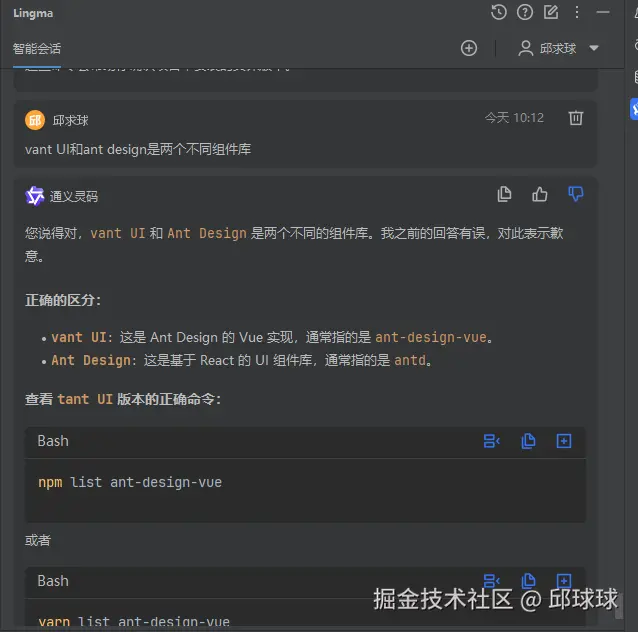Click the blue Lingma icon in side strip

[x=634, y=109]
